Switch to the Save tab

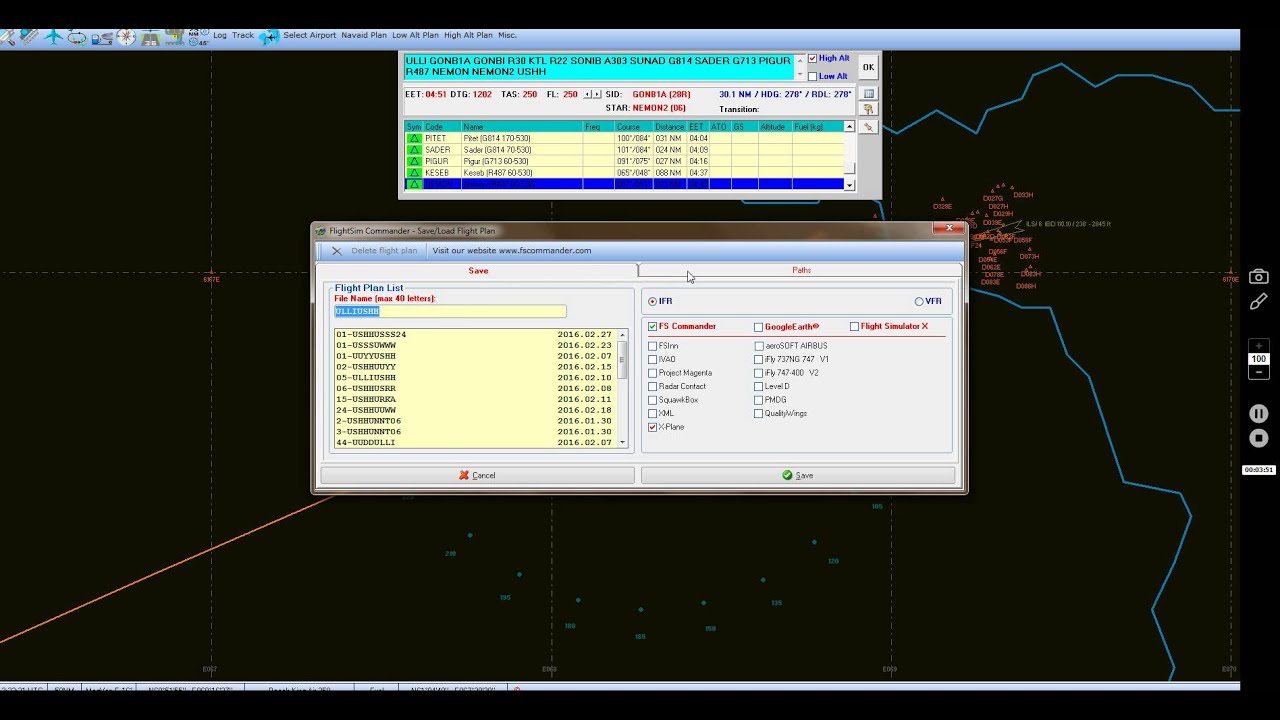(x=478, y=270)
